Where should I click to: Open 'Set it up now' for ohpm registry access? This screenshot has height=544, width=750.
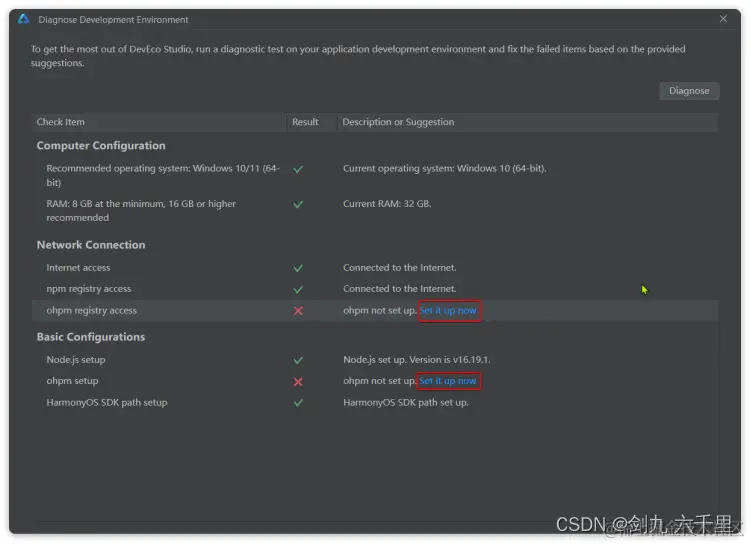[448, 311]
